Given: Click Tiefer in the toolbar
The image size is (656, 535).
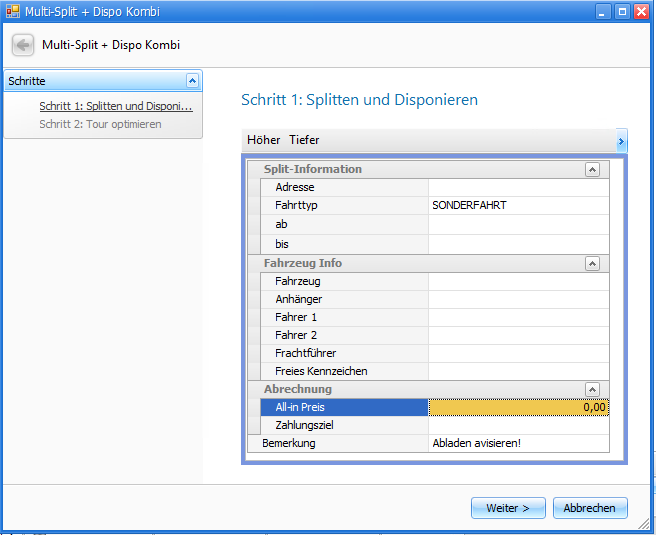Looking at the screenshot, I should coord(304,140).
